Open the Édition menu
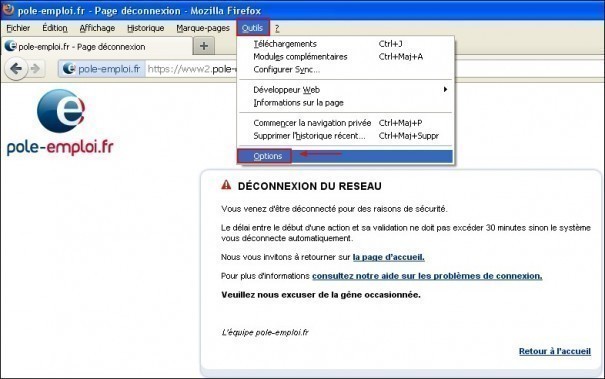This screenshot has height=379, width=605. point(55,28)
